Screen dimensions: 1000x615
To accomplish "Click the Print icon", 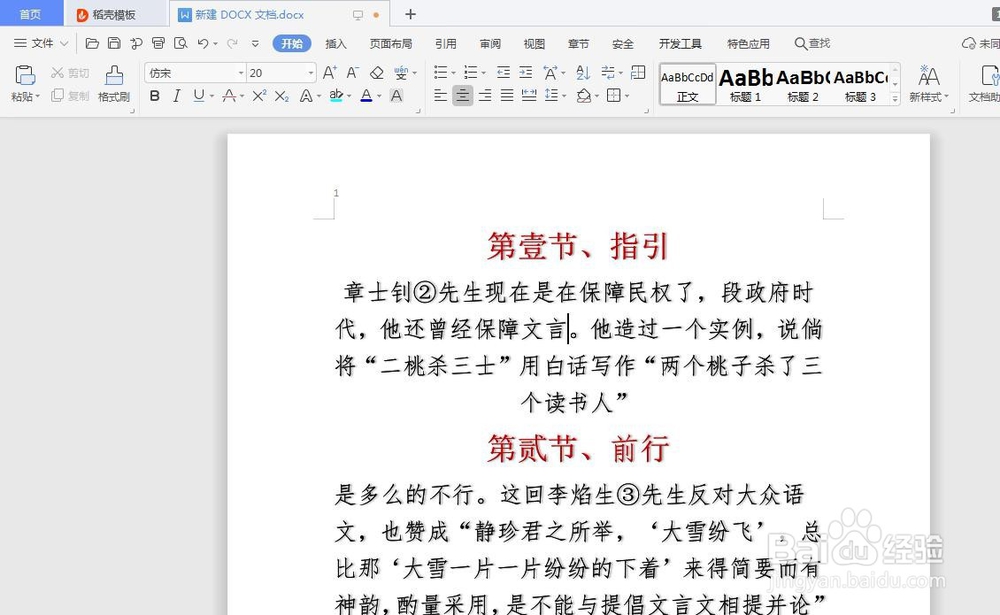I will coord(159,43).
